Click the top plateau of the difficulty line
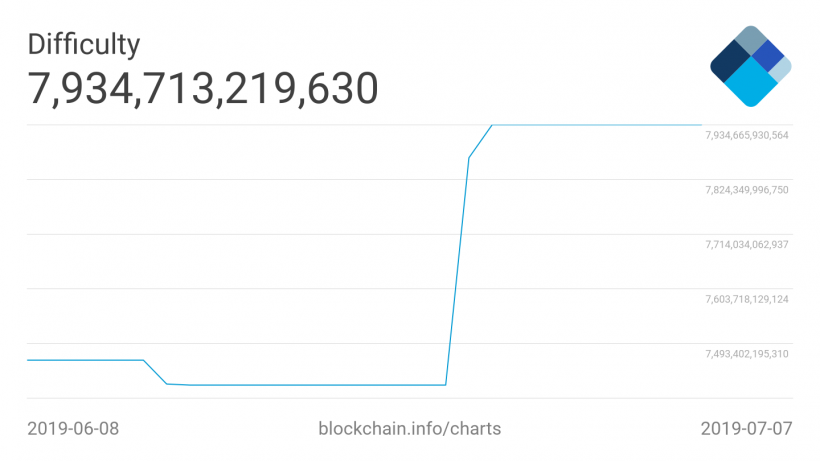Image resolution: width=820 pixels, height=461 pixels. pos(600,125)
